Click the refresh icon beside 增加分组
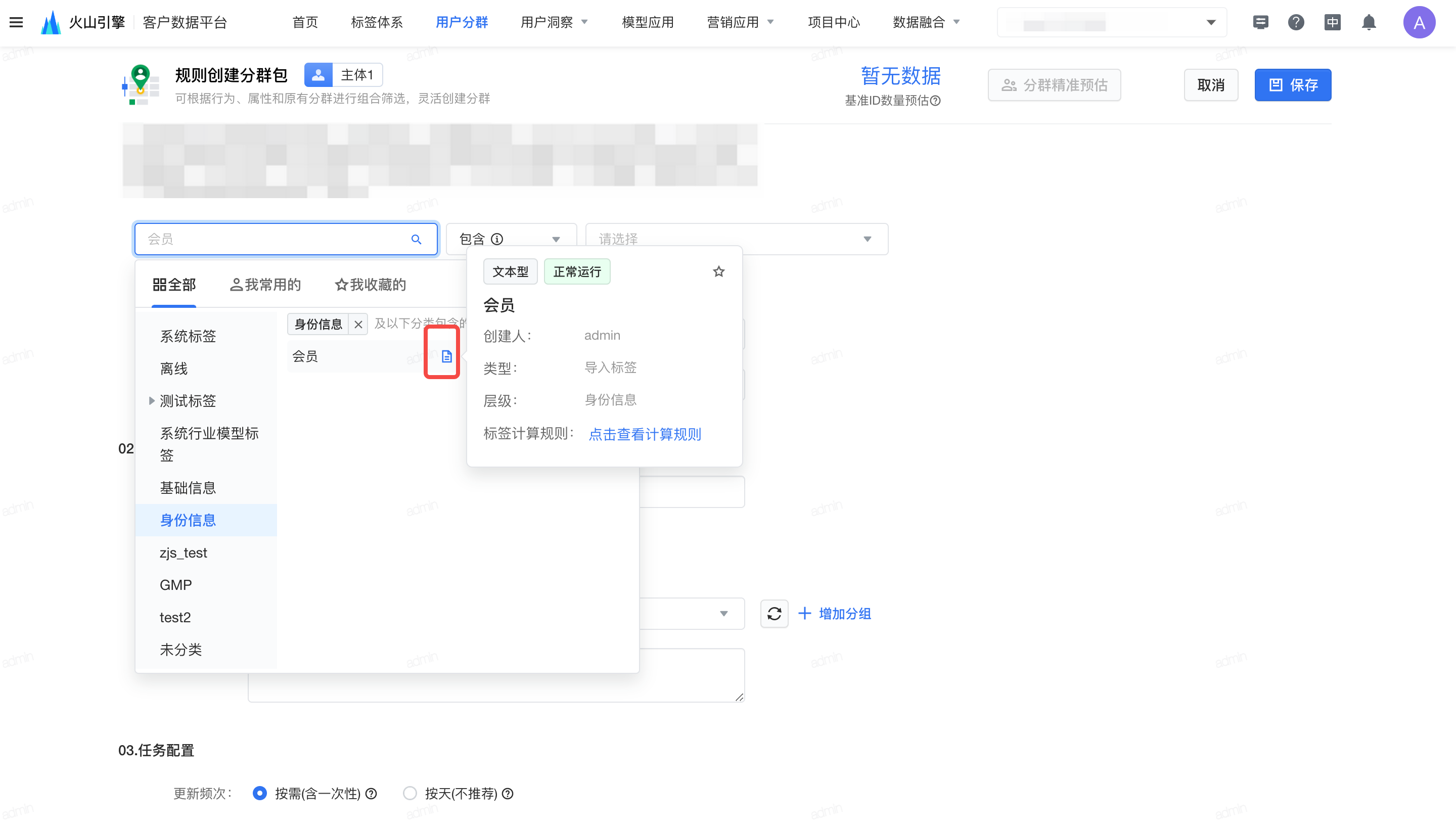This screenshot has height=828, width=1456. pos(774,614)
